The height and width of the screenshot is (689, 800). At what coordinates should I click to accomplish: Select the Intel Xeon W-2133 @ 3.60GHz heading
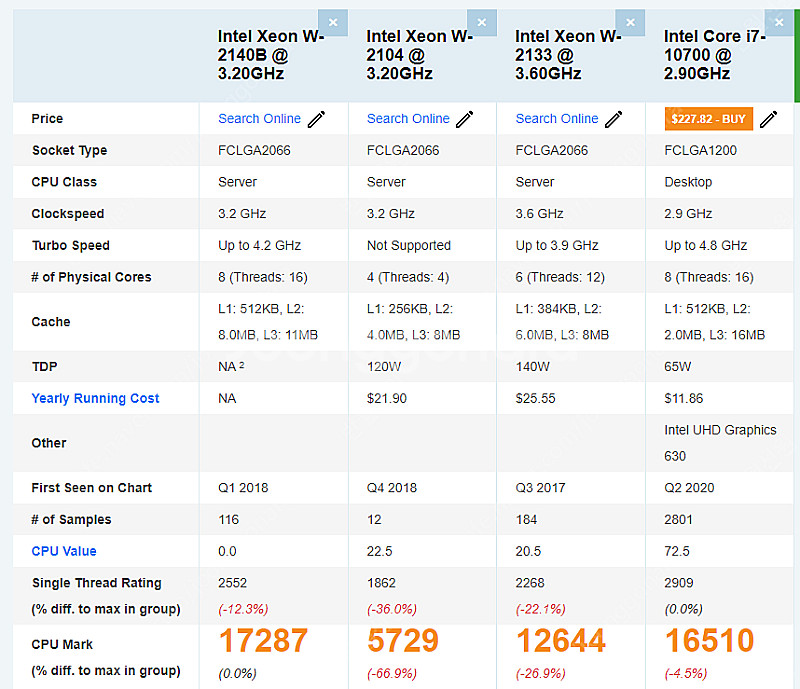[x=568, y=55]
